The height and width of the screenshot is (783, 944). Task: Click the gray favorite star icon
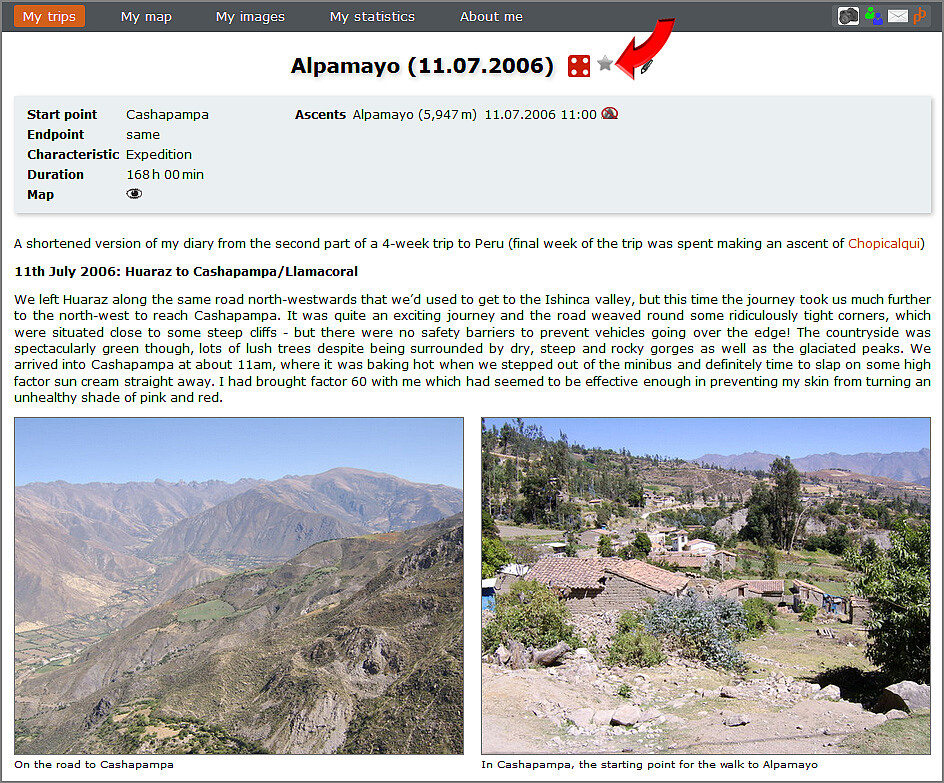(x=605, y=63)
